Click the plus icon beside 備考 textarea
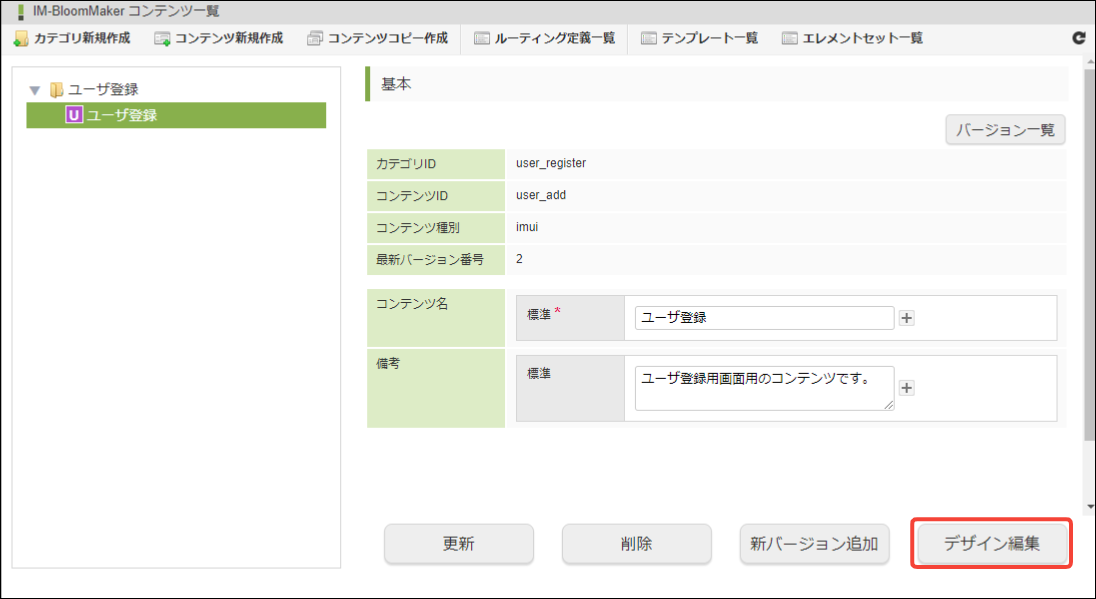 907,388
